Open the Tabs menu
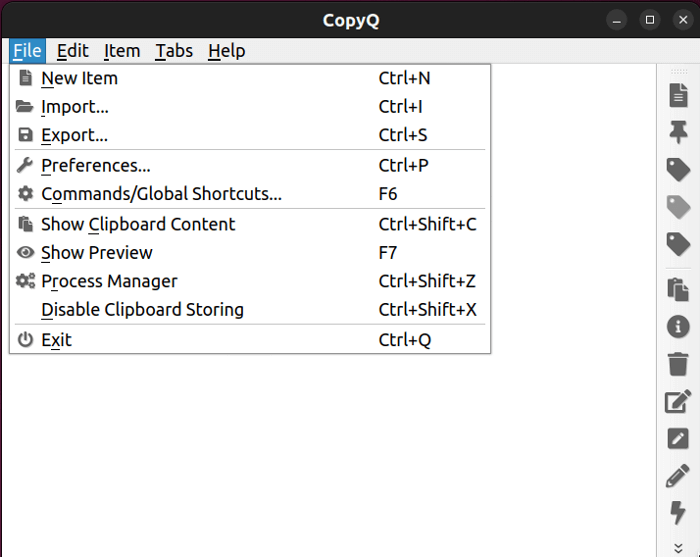The width and height of the screenshot is (700, 557). point(174,51)
